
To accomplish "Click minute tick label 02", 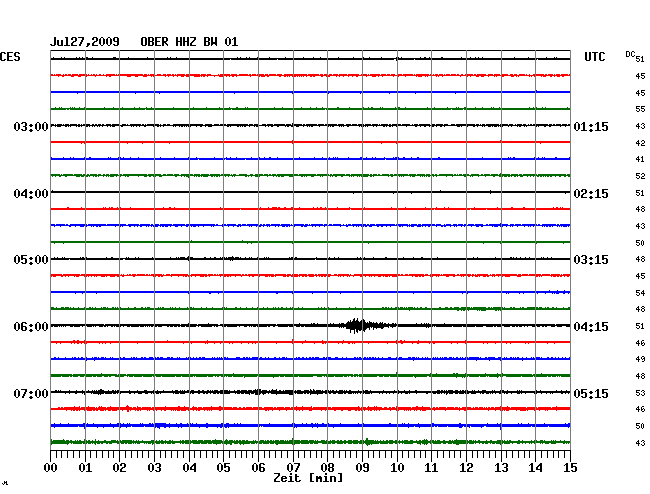I will (x=119, y=468).
